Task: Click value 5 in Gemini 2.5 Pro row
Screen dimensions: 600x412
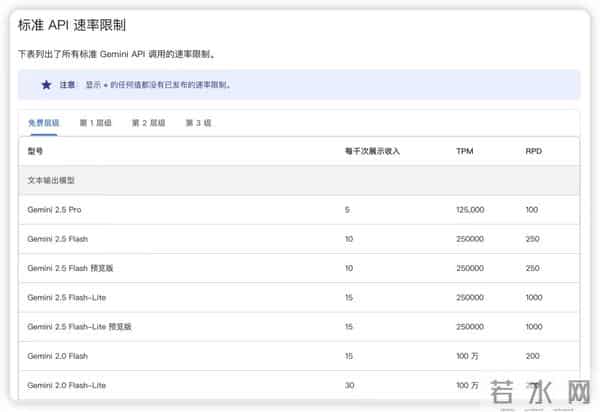Action: point(347,210)
